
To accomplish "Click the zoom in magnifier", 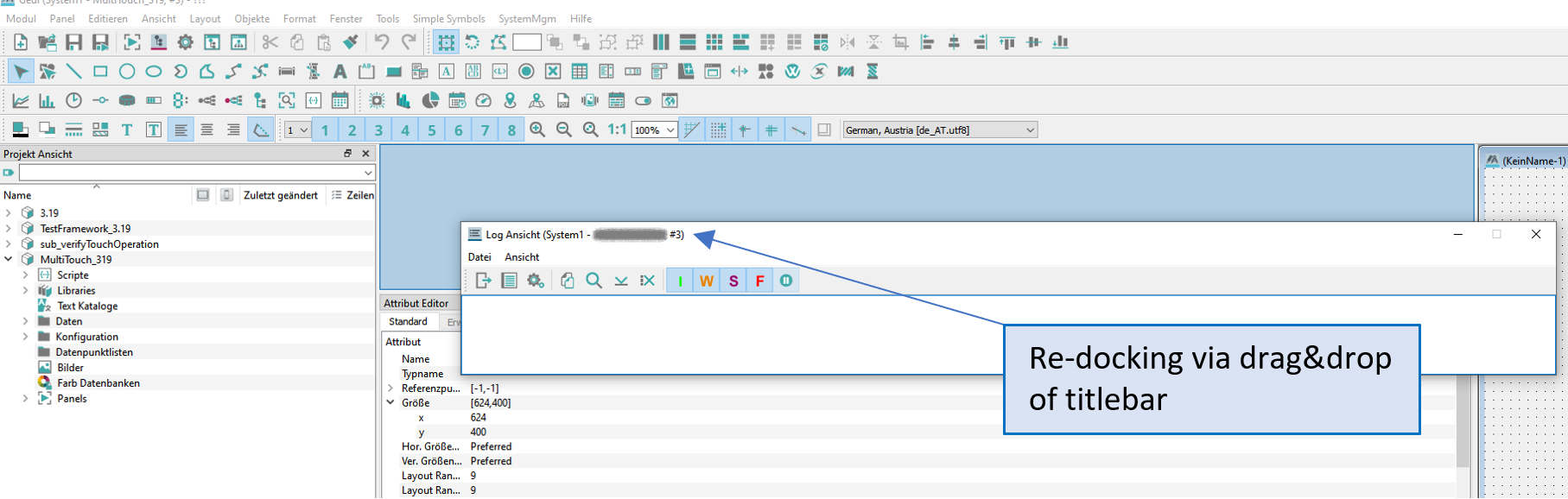I will click(x=537, y=129).
